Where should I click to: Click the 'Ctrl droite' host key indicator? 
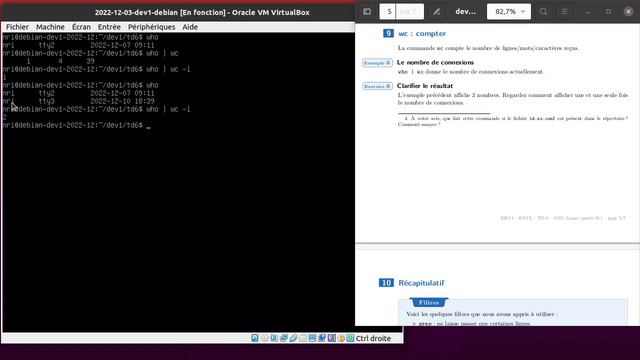tap(373, 338)
